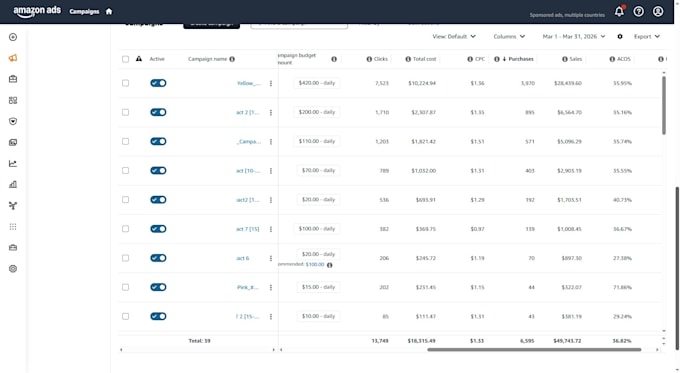This screenshot has width=680, height=373.
Task: Open the line chart sidebar icon
Action: (13, 164)
